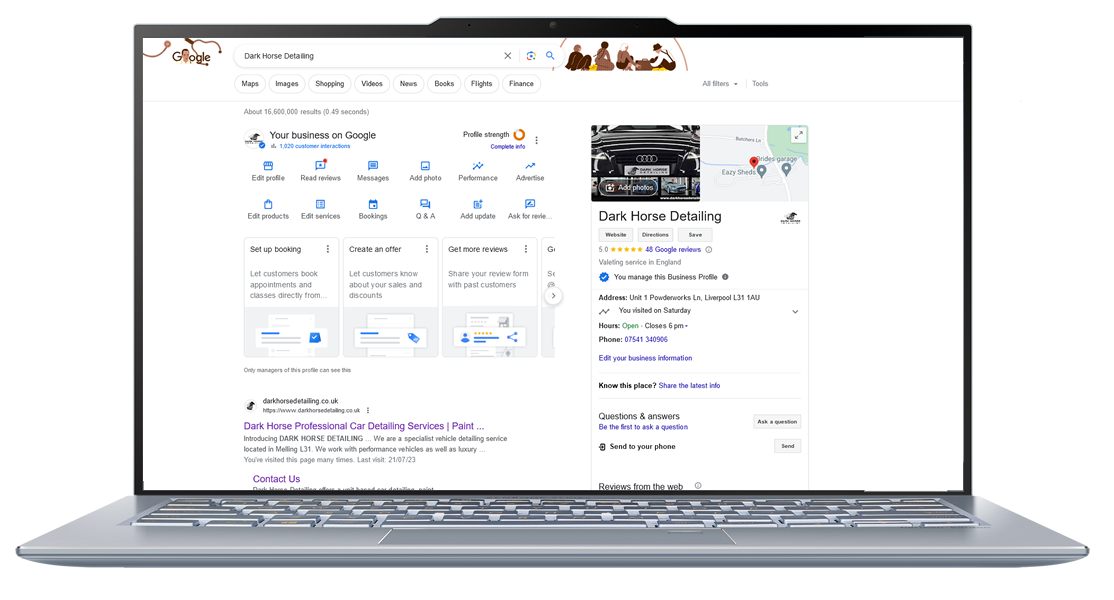Open three-dot menu next to darkhorsedetailing URL
Screen dimensions: 1114x600
368,410
